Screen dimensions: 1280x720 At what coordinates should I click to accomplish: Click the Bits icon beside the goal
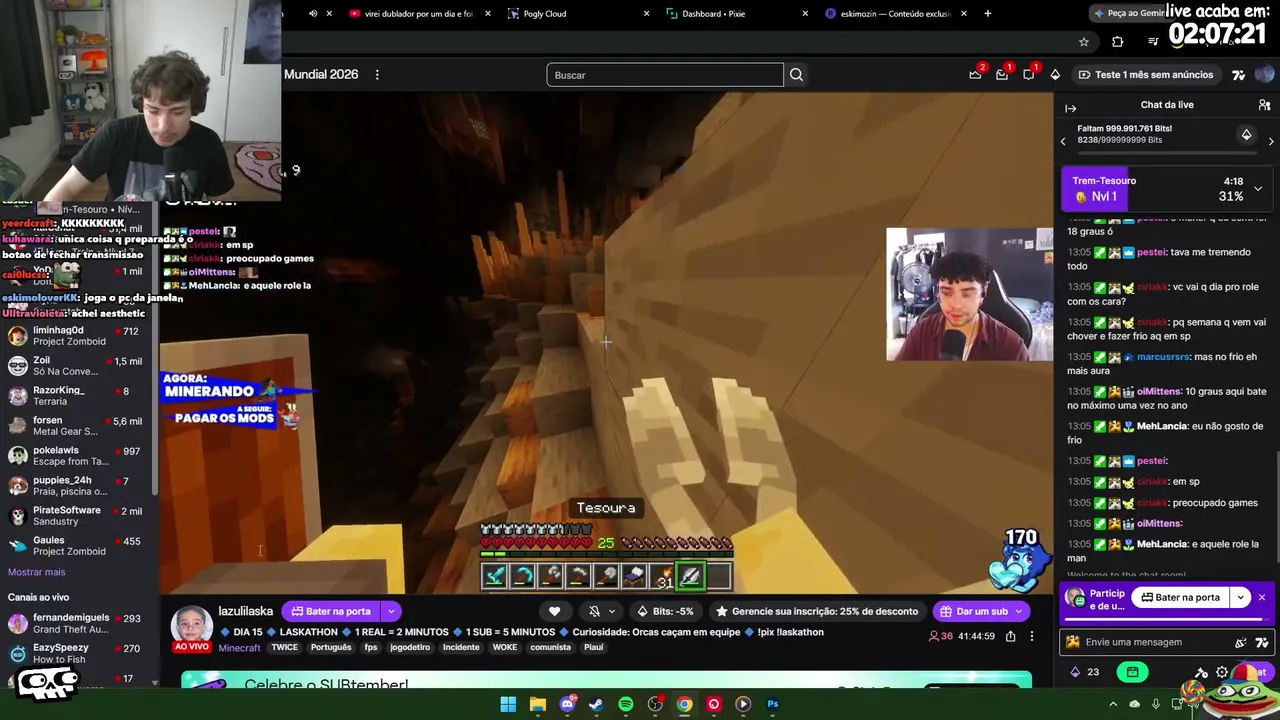click(x=1246, y=135)
